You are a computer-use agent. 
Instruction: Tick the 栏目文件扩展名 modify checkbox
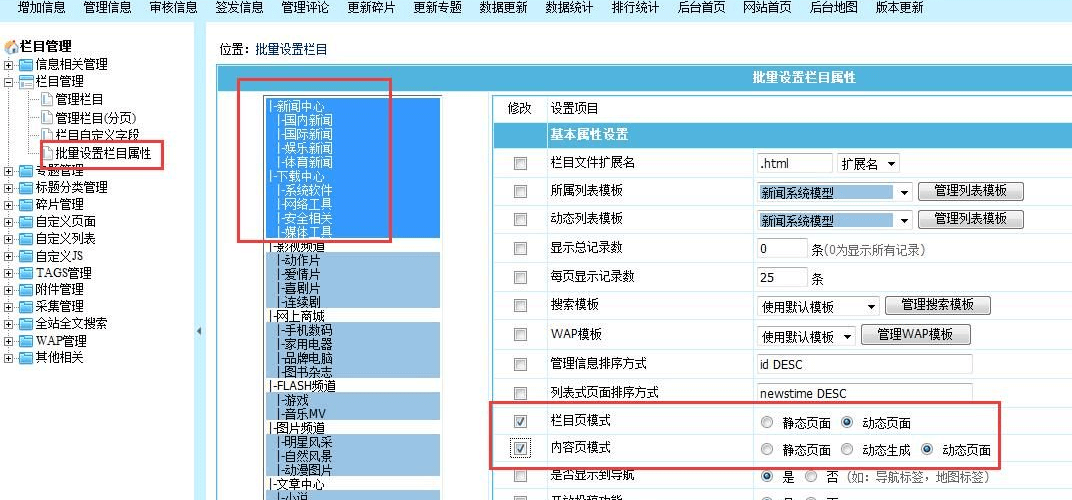point(520,163)
